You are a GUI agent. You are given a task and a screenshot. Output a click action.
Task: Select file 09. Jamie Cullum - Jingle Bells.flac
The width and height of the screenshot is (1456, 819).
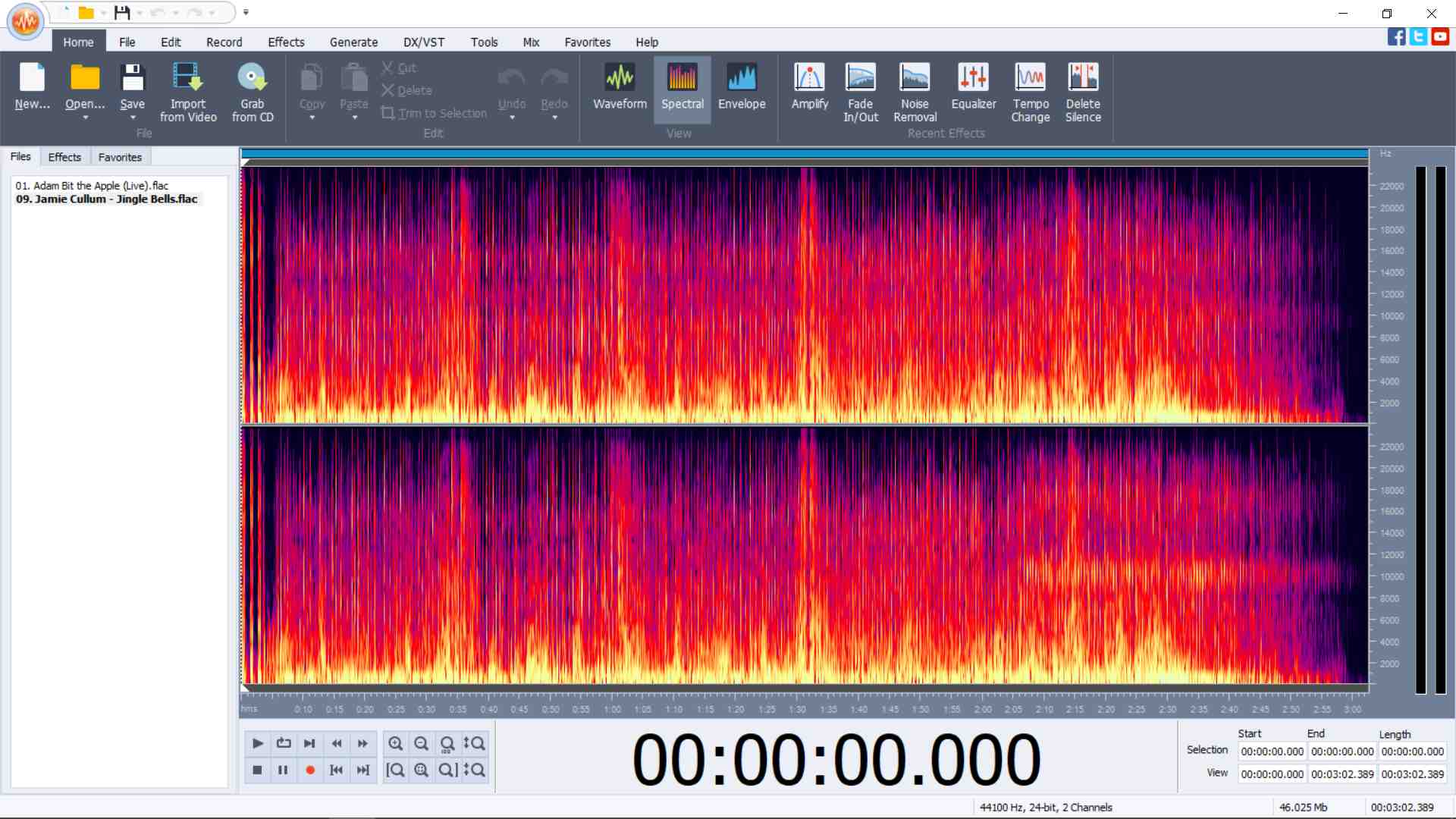106,199
